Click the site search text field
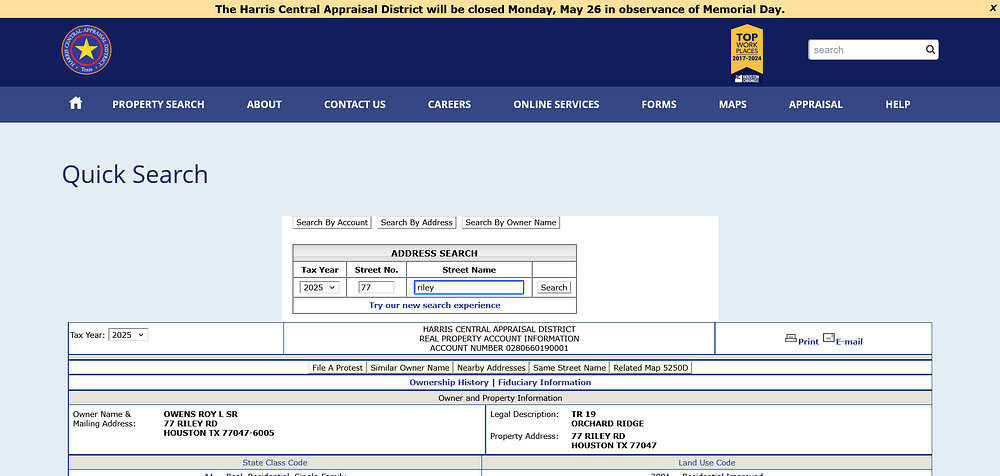 [865, 50]
